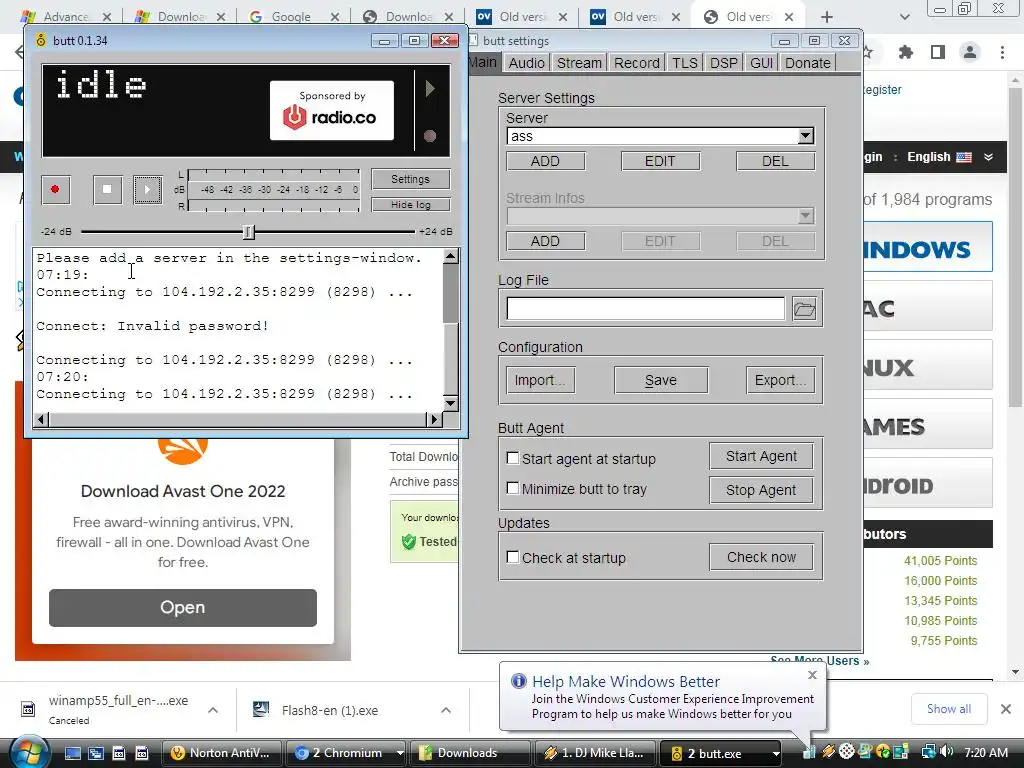
Task: Click the play/start streaming button in butt
Action: [x=148, y=189]
